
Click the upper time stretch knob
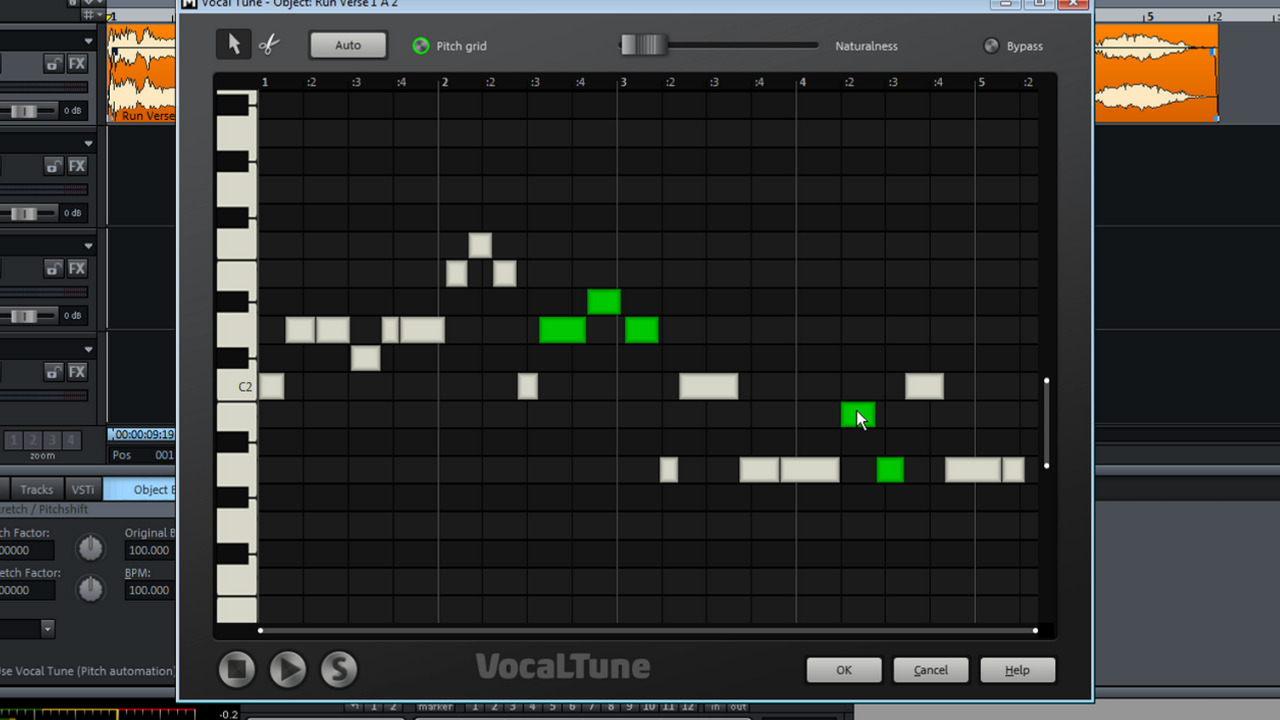[91, 547]
